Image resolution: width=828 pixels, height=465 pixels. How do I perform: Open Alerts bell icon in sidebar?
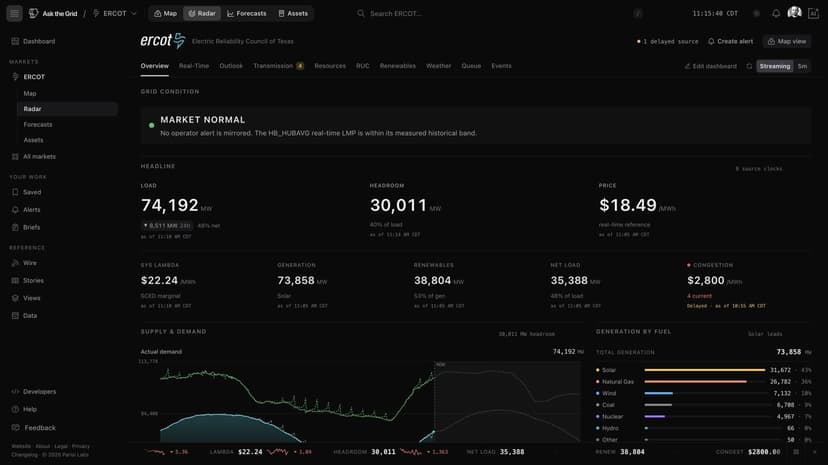click(x=15, y=210)
